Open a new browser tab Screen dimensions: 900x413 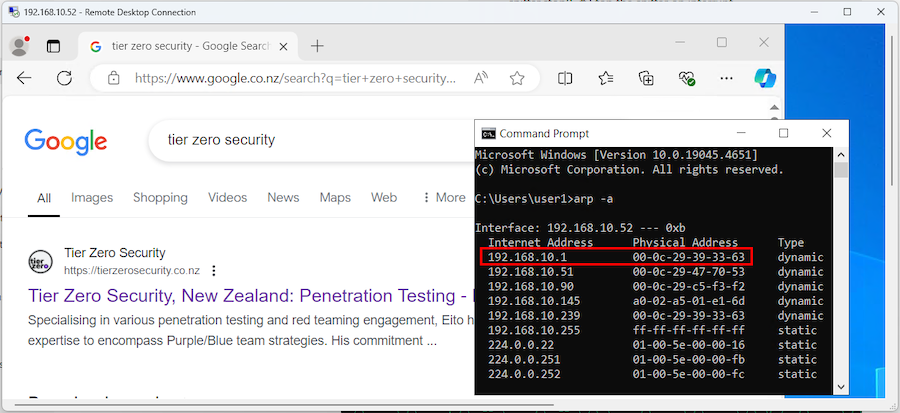click(317, 46)
